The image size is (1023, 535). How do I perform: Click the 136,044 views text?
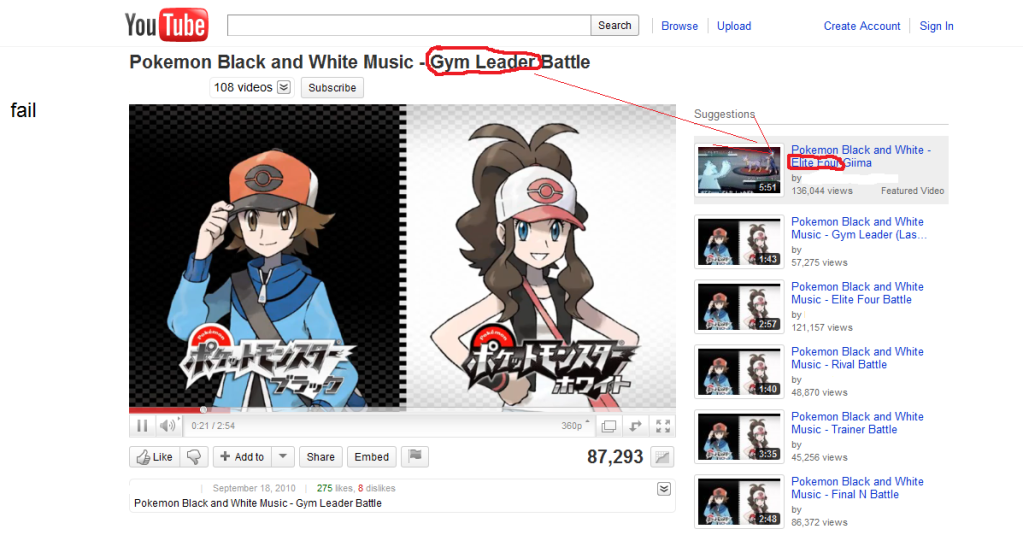pos(822,191)
